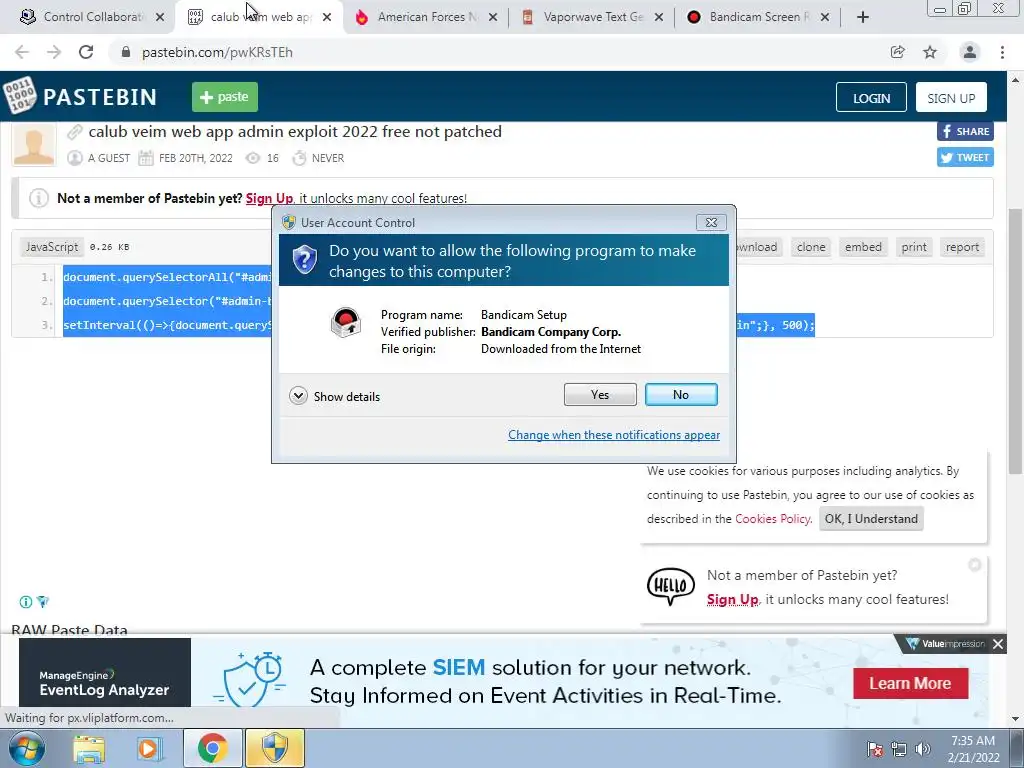Open a new browser tab

point(863,17)
